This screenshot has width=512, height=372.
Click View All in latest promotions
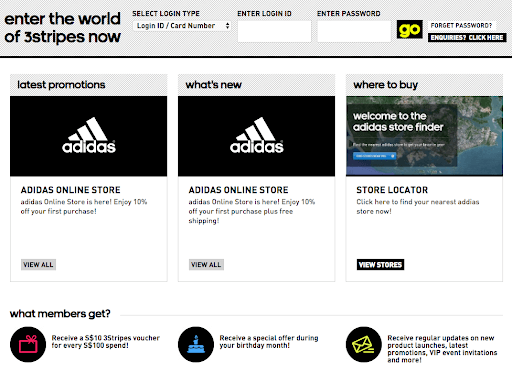[38, 265]
